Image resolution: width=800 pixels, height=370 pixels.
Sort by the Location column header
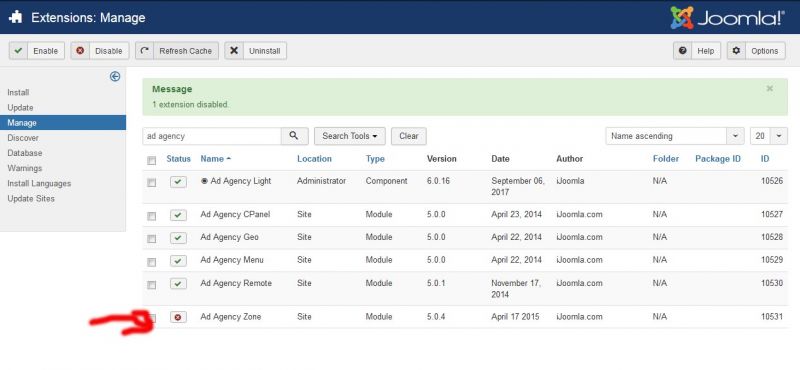point(314,159)
